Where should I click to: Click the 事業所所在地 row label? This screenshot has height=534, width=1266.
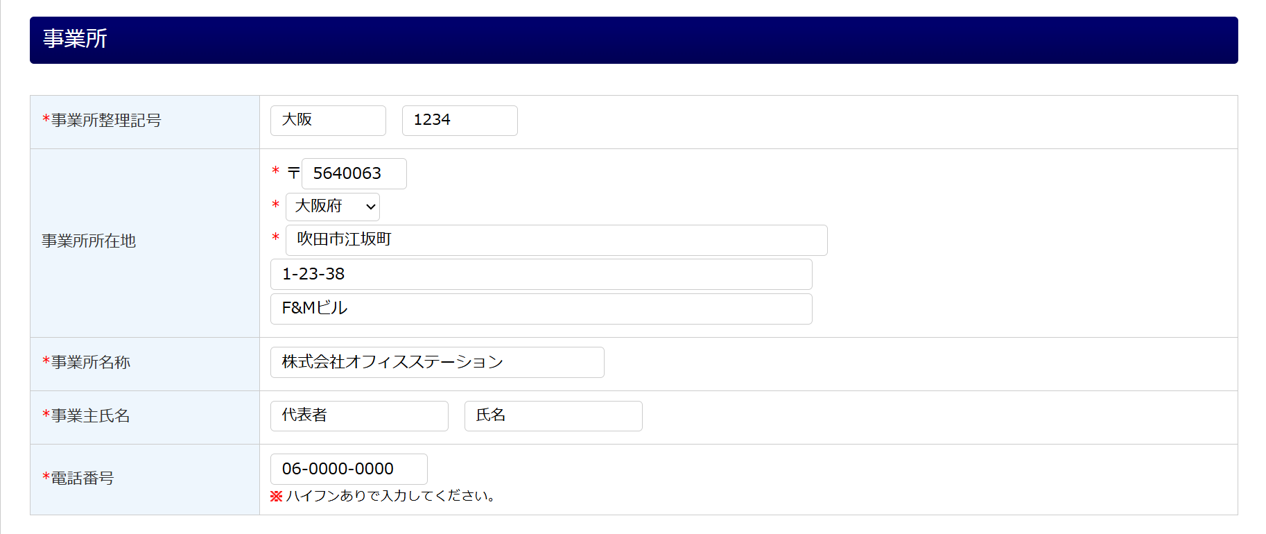click(89, 242)
